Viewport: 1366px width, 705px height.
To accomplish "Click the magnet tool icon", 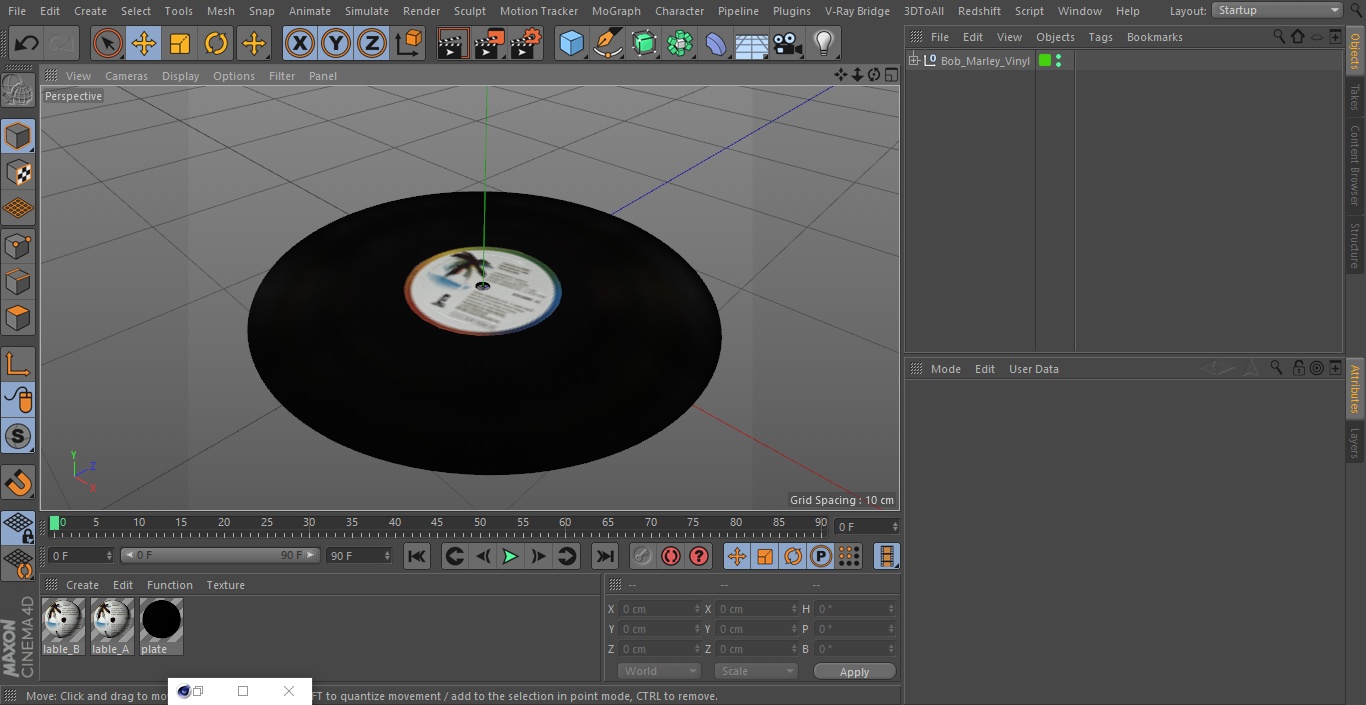I will pyautogui.click(x=19, y=483).
